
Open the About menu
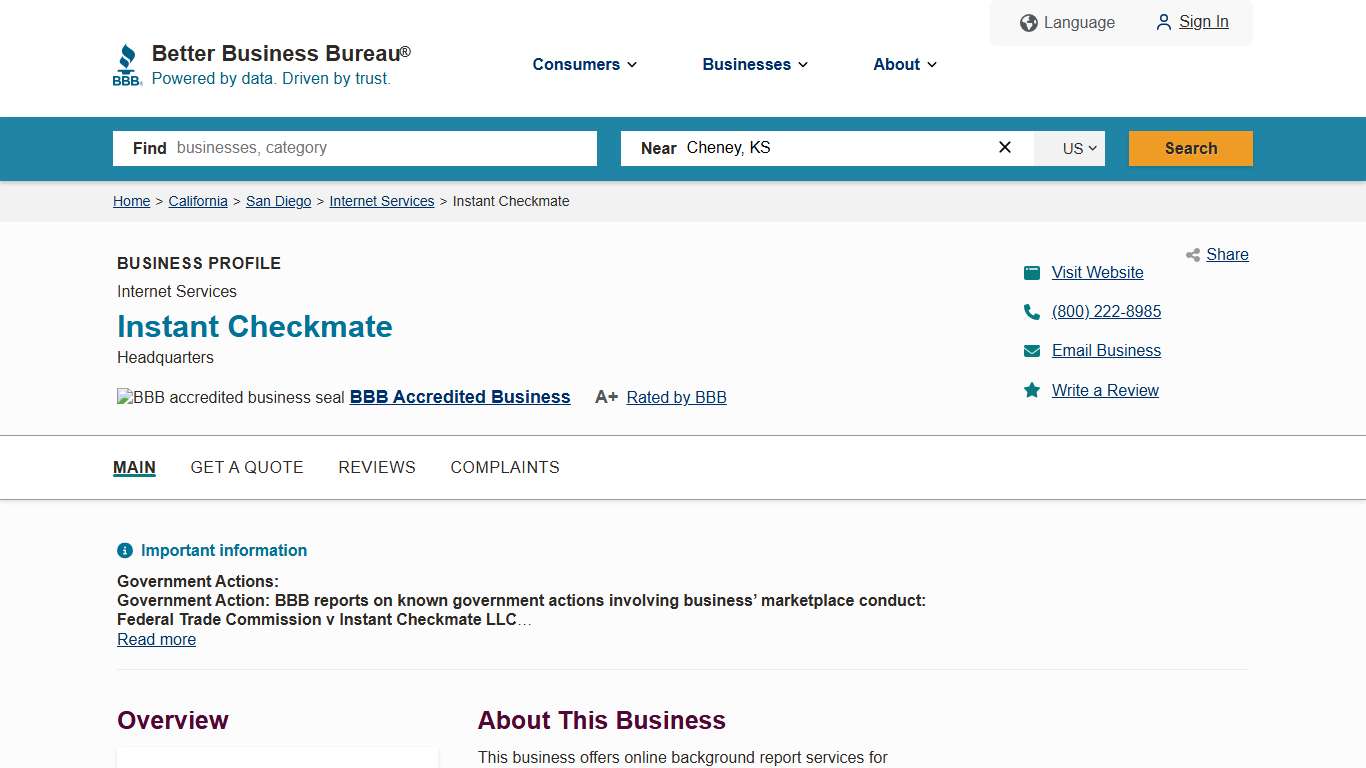click(x=904, y=64)
